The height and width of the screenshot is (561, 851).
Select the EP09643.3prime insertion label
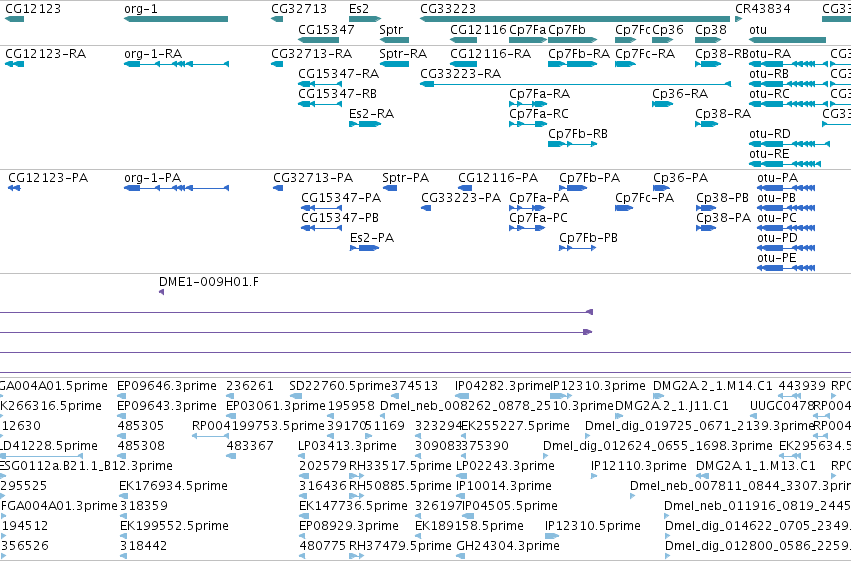[x=167, y=406]
